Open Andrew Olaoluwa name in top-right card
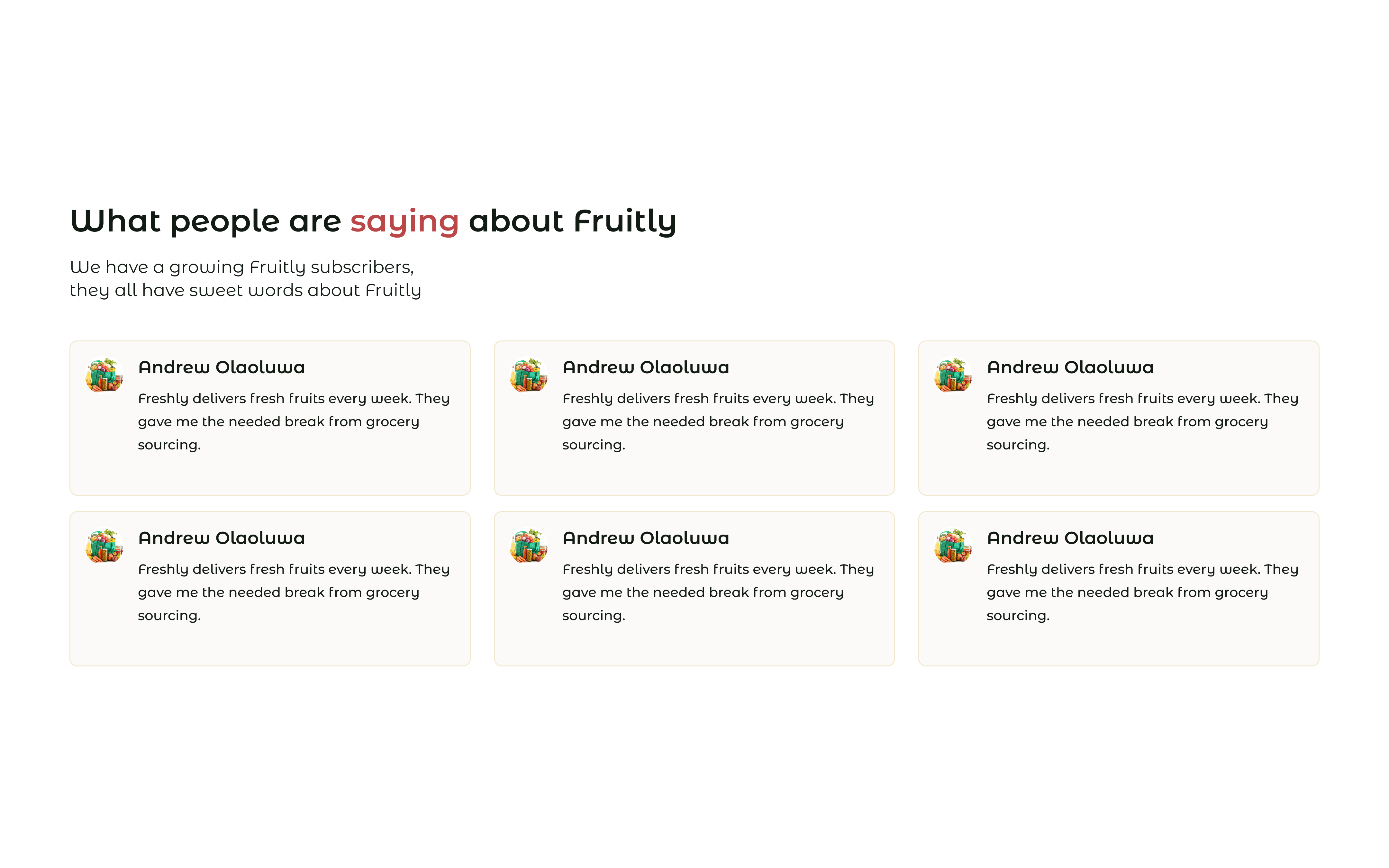This screenshot has height=868, width=1389. tap(1070, 367)
